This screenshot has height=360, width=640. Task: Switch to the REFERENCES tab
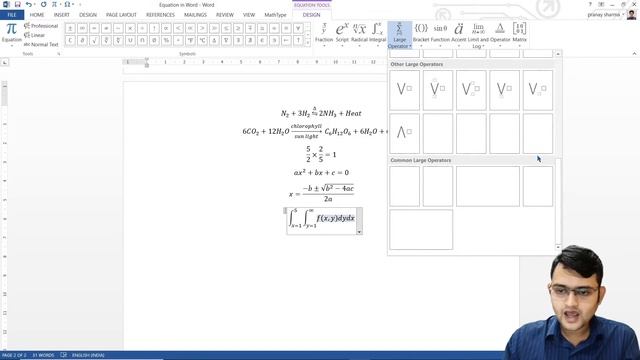point(160,15)
